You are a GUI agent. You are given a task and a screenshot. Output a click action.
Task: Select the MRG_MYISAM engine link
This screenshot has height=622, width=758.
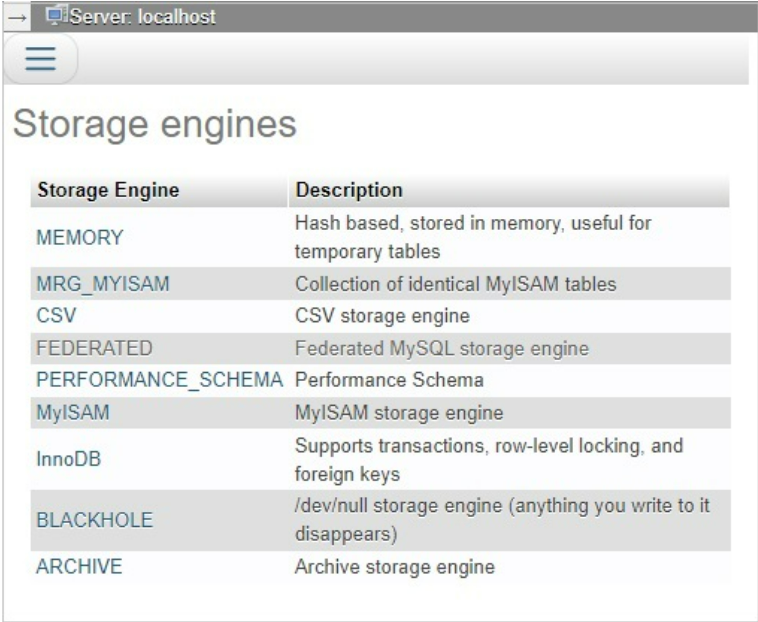[x=102, y=284]
